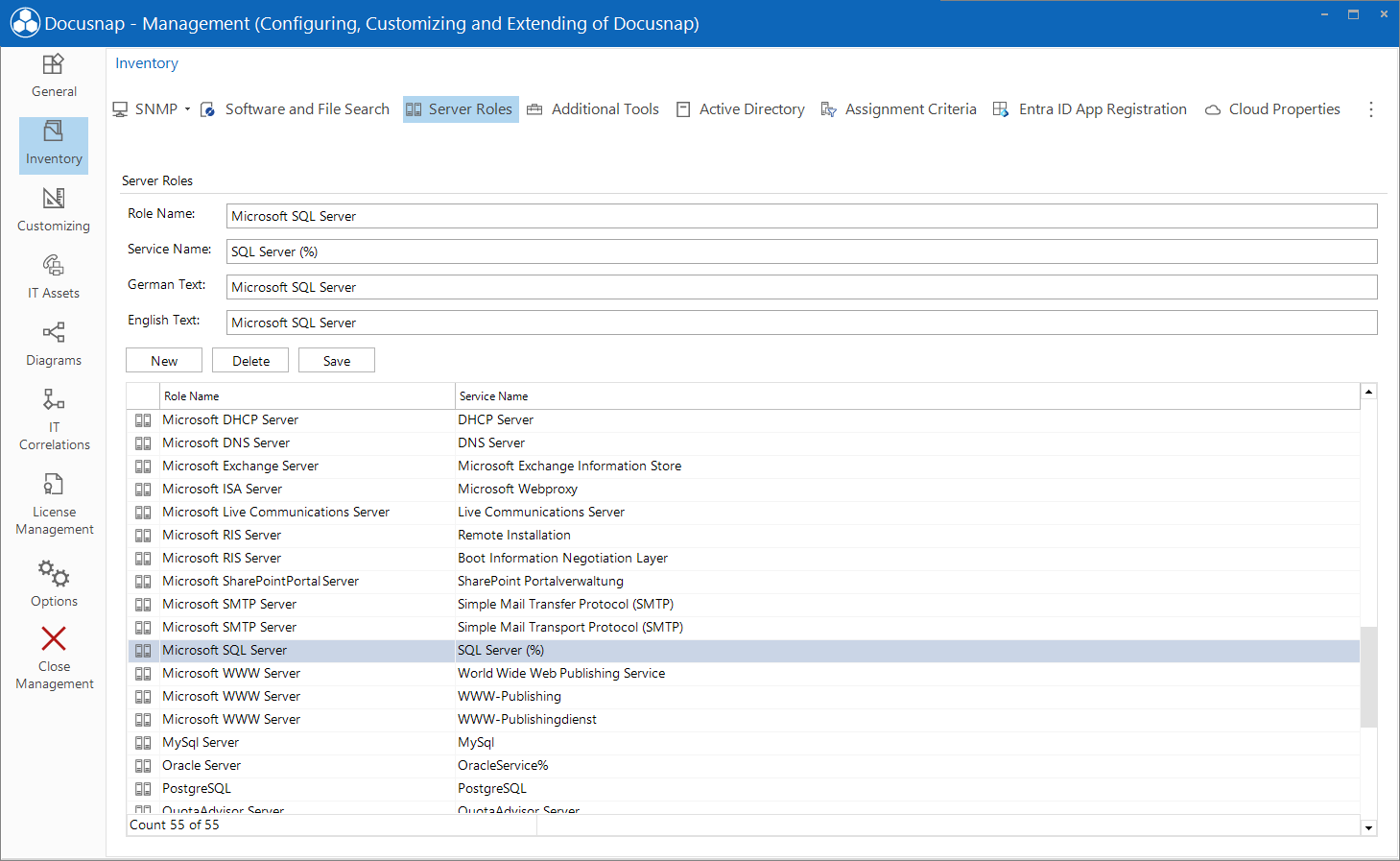Open the Options gear section
1400x861 pixels.
54,584
